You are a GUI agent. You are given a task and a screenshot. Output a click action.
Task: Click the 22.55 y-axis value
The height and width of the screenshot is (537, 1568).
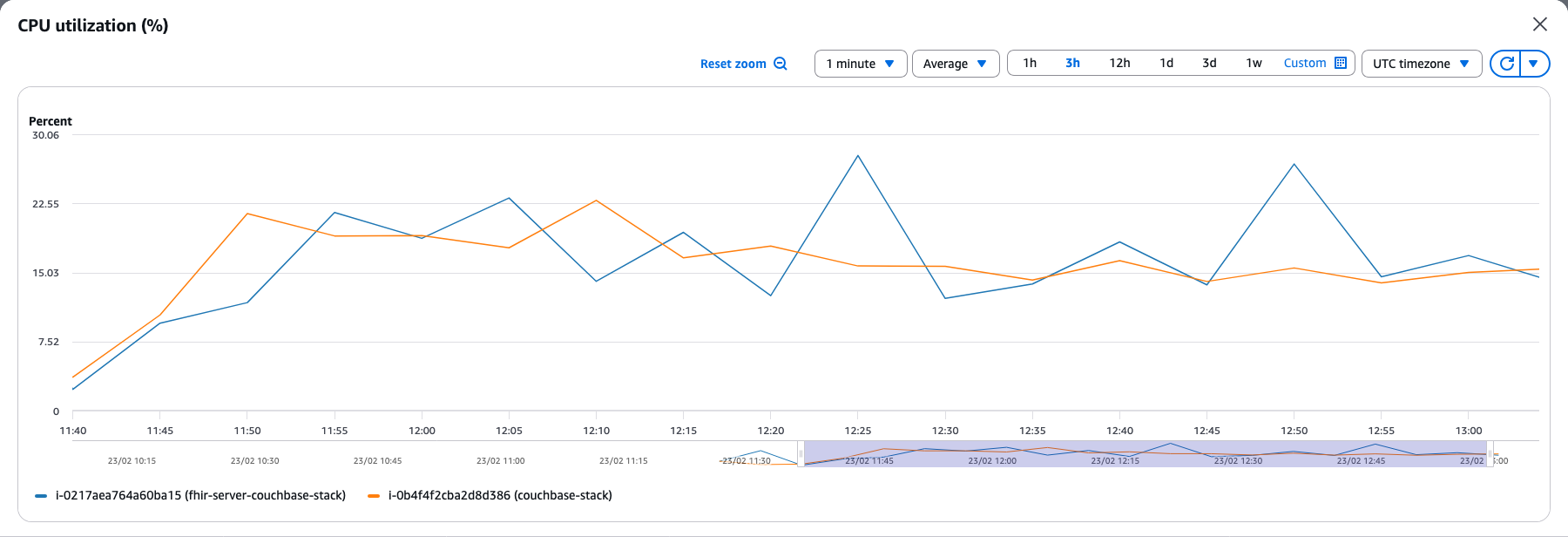pos(45,204)
